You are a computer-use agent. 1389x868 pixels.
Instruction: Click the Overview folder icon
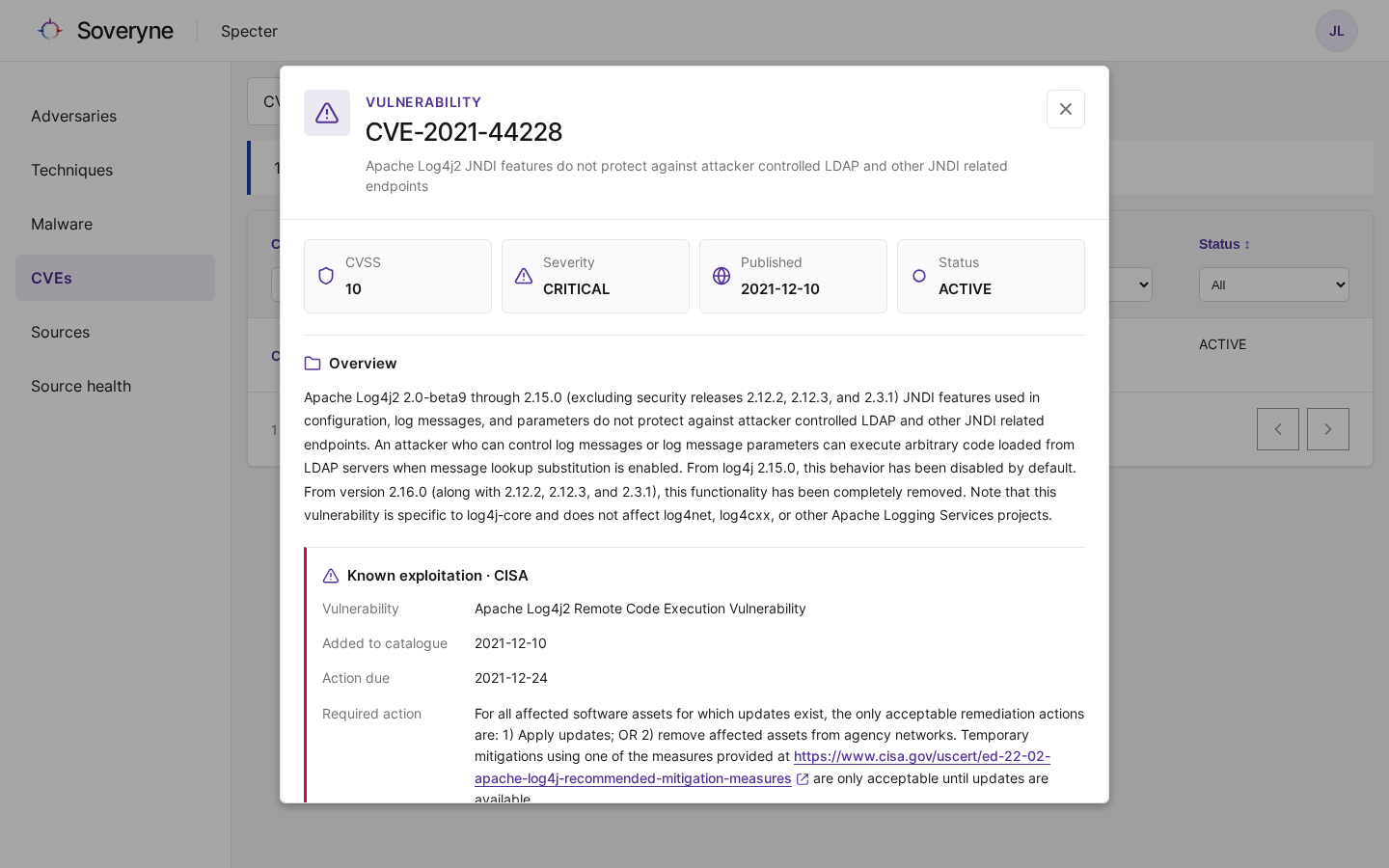click(x=313, y=364)
